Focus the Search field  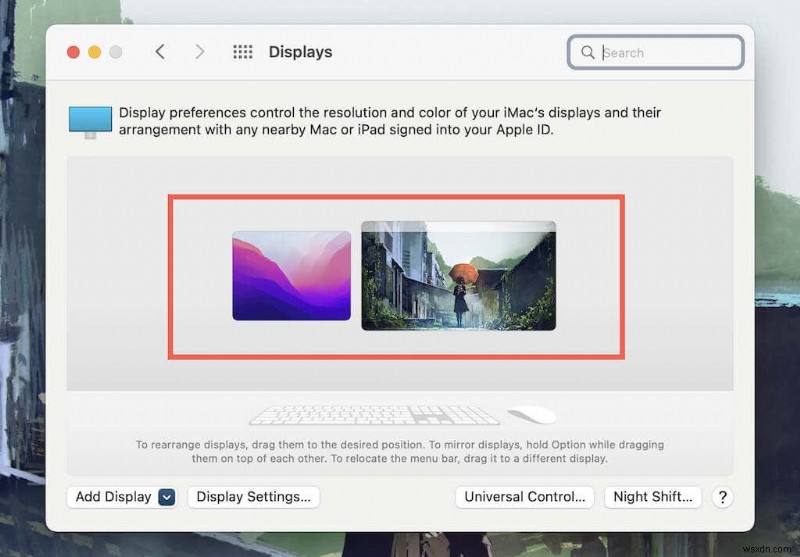(655, 52)
